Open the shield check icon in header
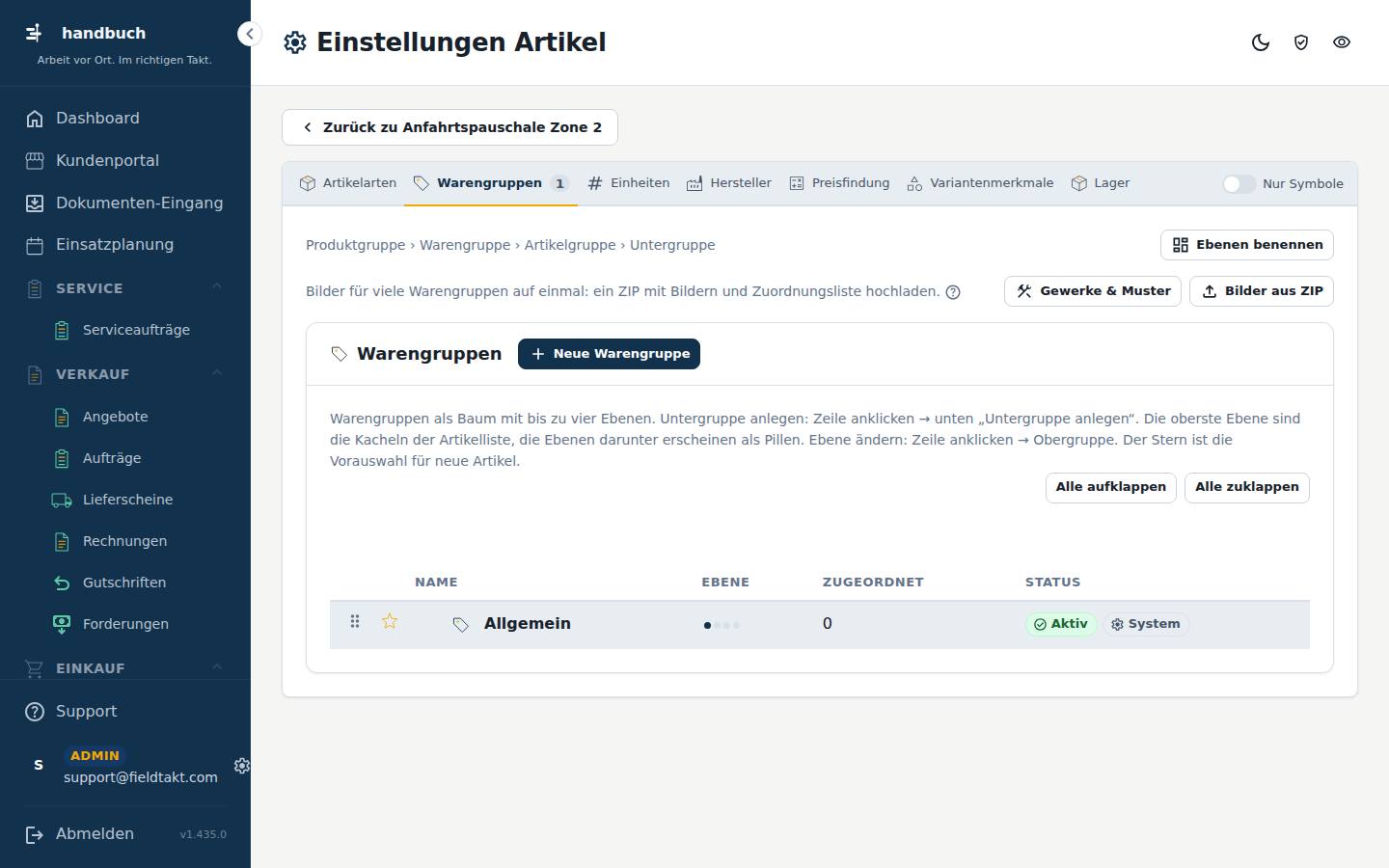 pos(1301,42)
